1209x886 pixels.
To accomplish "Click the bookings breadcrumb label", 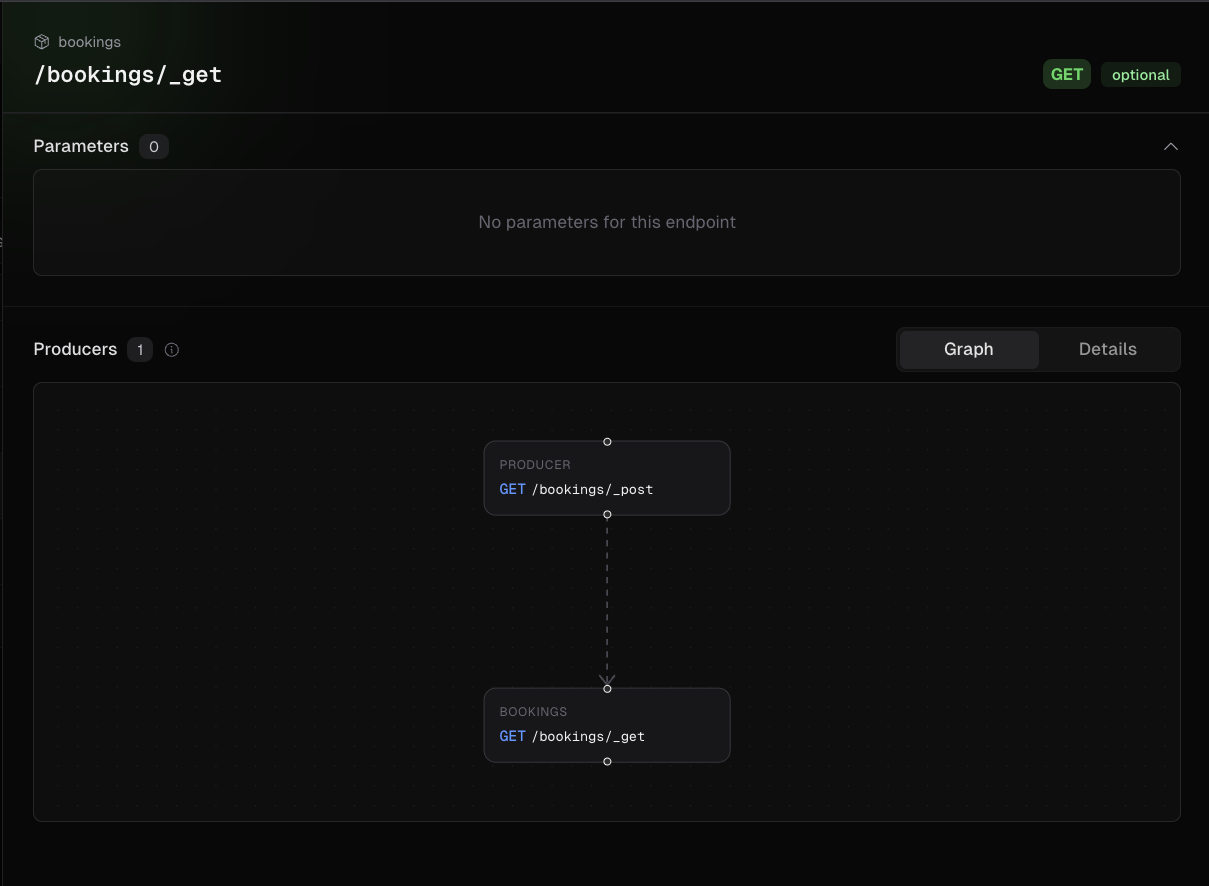I will tap(89, 42).
